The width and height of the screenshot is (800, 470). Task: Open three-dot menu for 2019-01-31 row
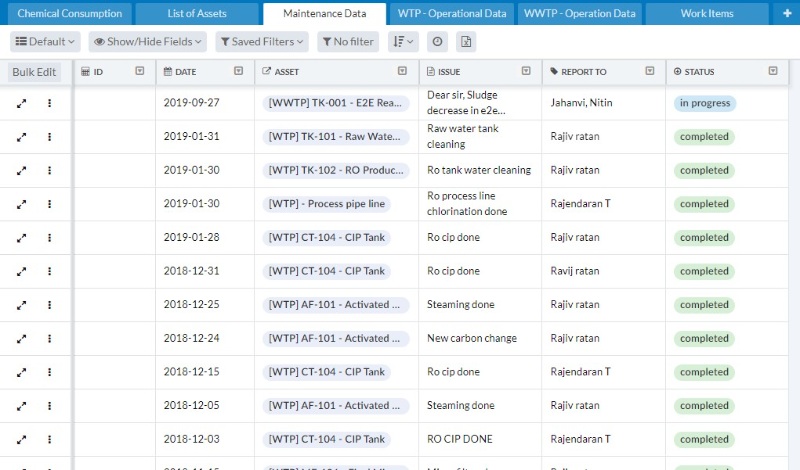49,137
